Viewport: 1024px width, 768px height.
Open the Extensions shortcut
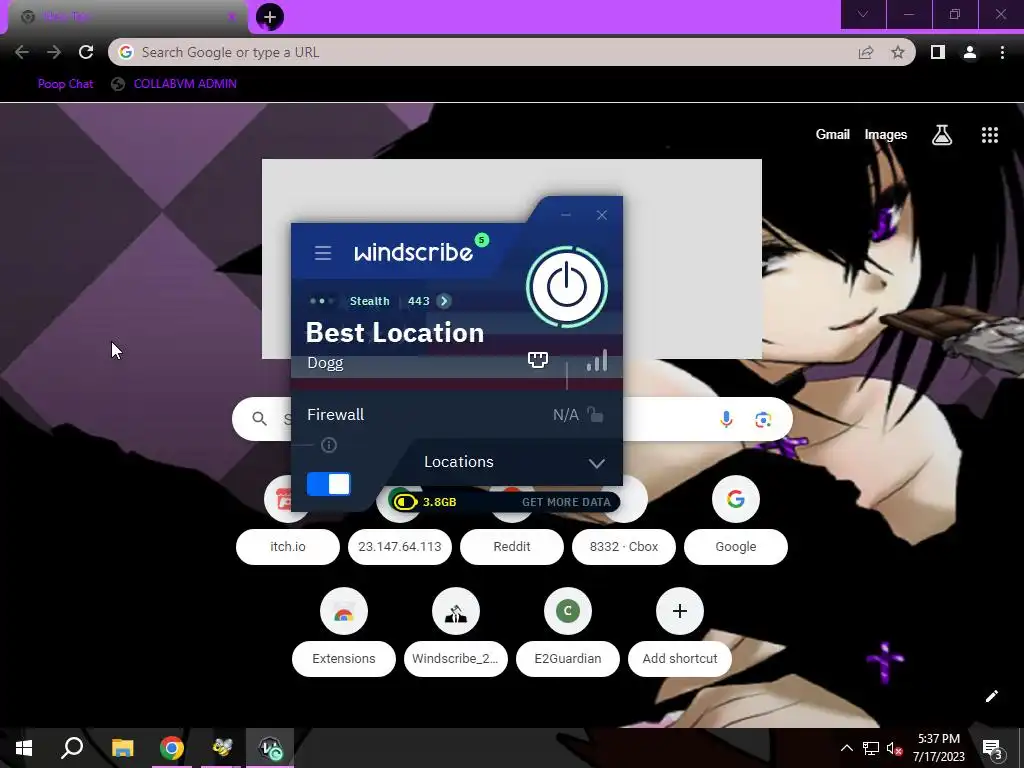(x=344, y=632)
